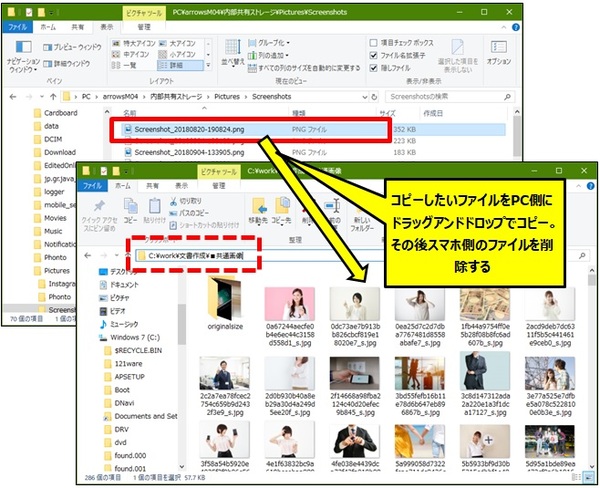Switch to 共有 tab in back window

click(78, 27)
